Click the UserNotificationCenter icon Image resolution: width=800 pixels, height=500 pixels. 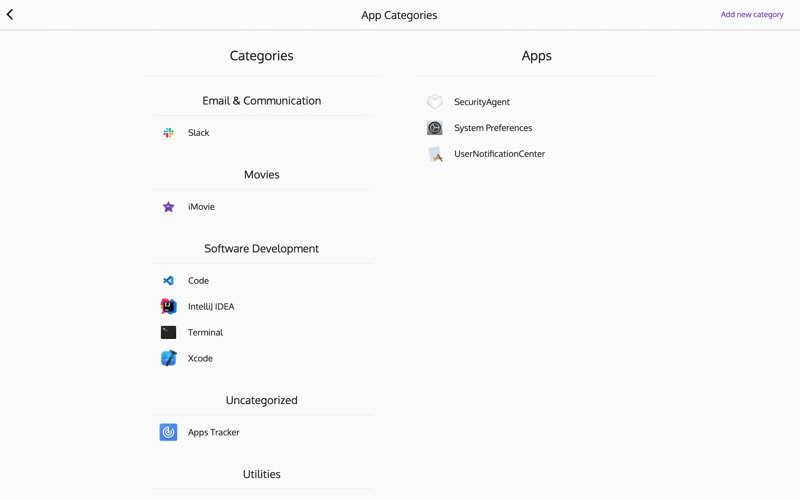click(435, 154)
